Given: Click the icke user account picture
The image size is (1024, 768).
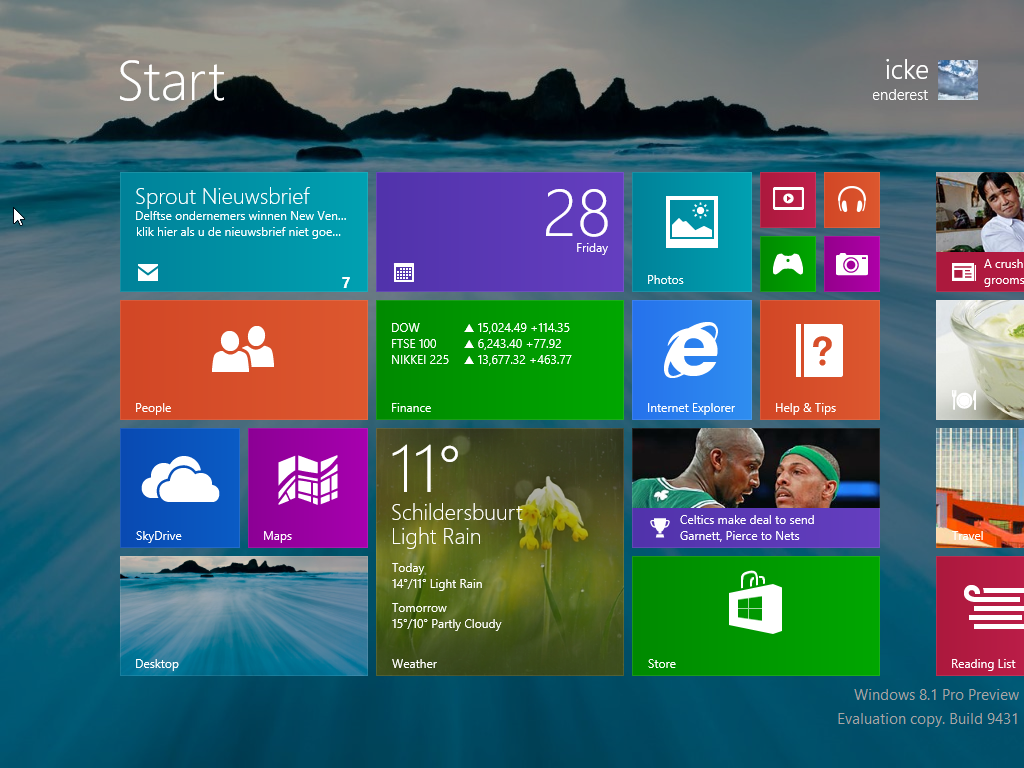Looking at the screenshot, I should click(957, 80).
